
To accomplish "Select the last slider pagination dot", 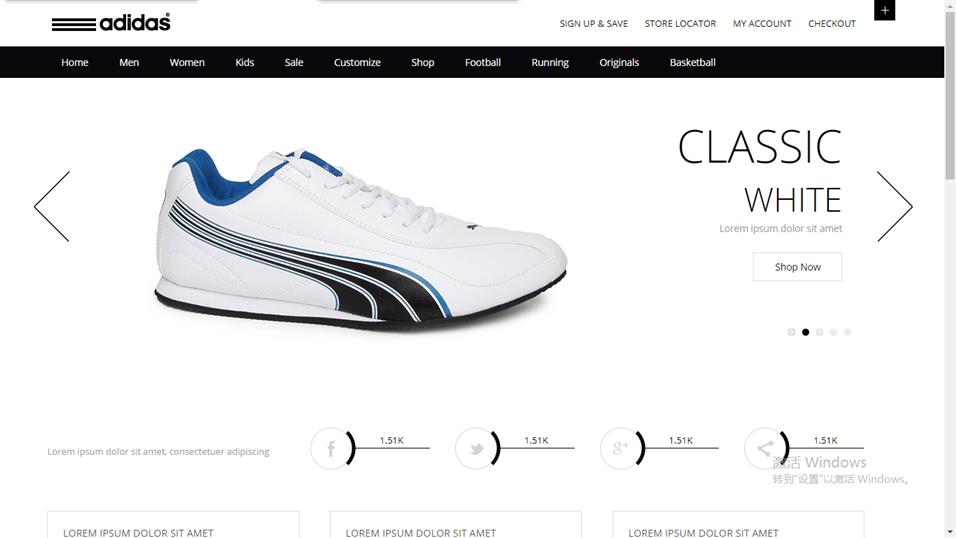I will click(x=847, y=332).
